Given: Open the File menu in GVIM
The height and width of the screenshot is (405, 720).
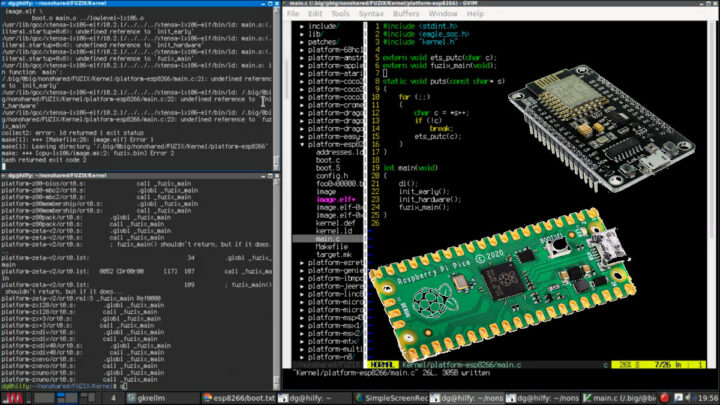Looking at the screenshot, I should pyautogui.click(x=294, y=15).
